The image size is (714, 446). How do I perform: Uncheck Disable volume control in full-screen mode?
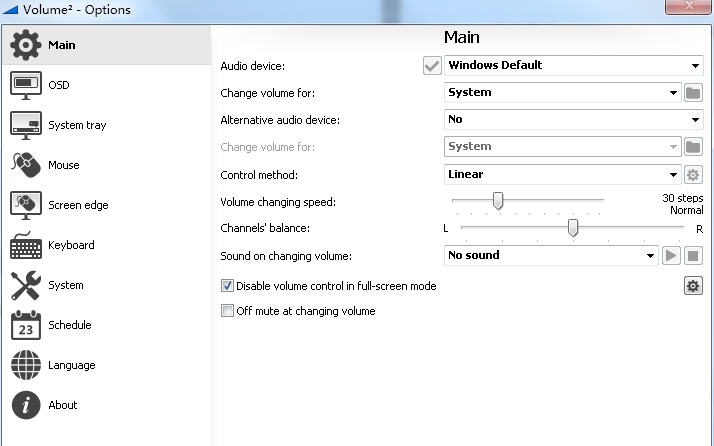pos(227,286)
